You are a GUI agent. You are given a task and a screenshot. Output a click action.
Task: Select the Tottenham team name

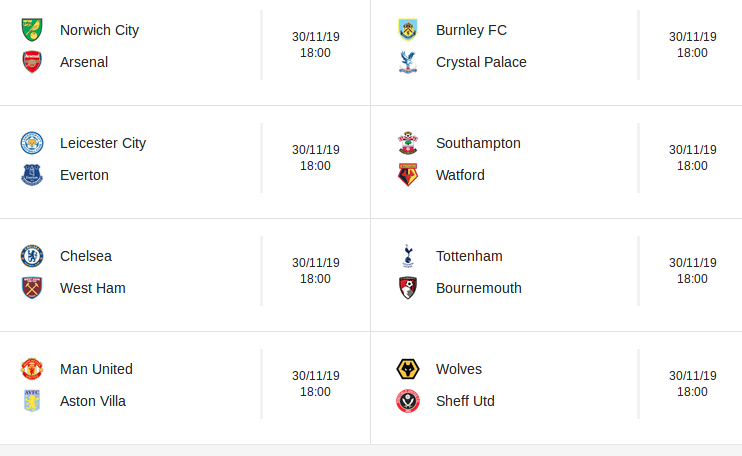click(x=469, y=256)
